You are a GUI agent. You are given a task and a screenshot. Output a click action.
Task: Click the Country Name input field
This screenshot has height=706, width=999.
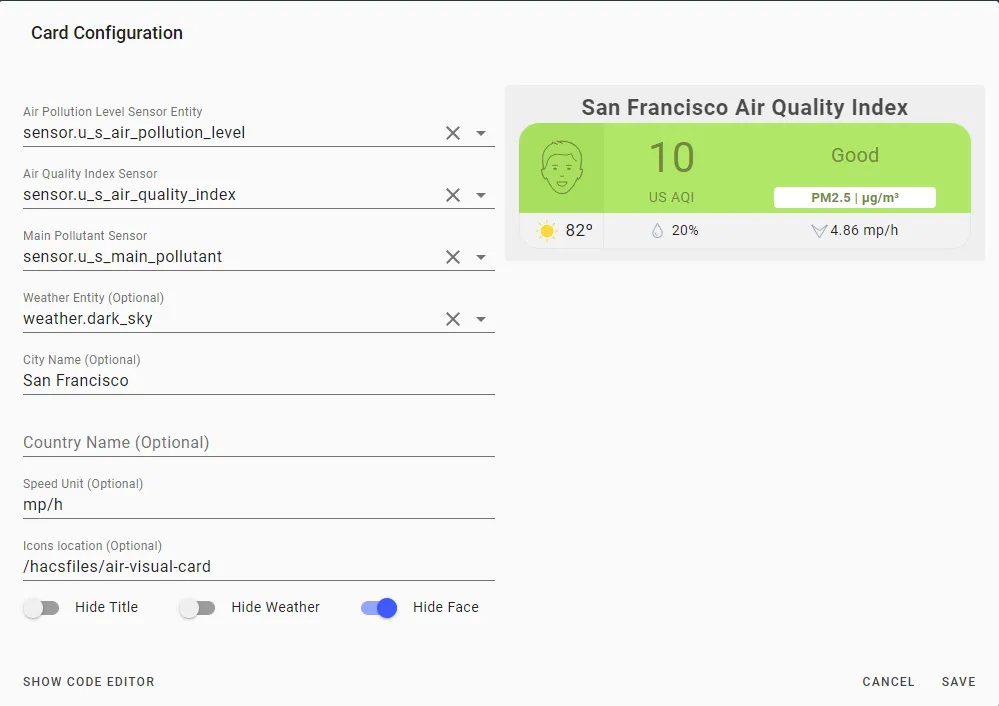[259, 443]
